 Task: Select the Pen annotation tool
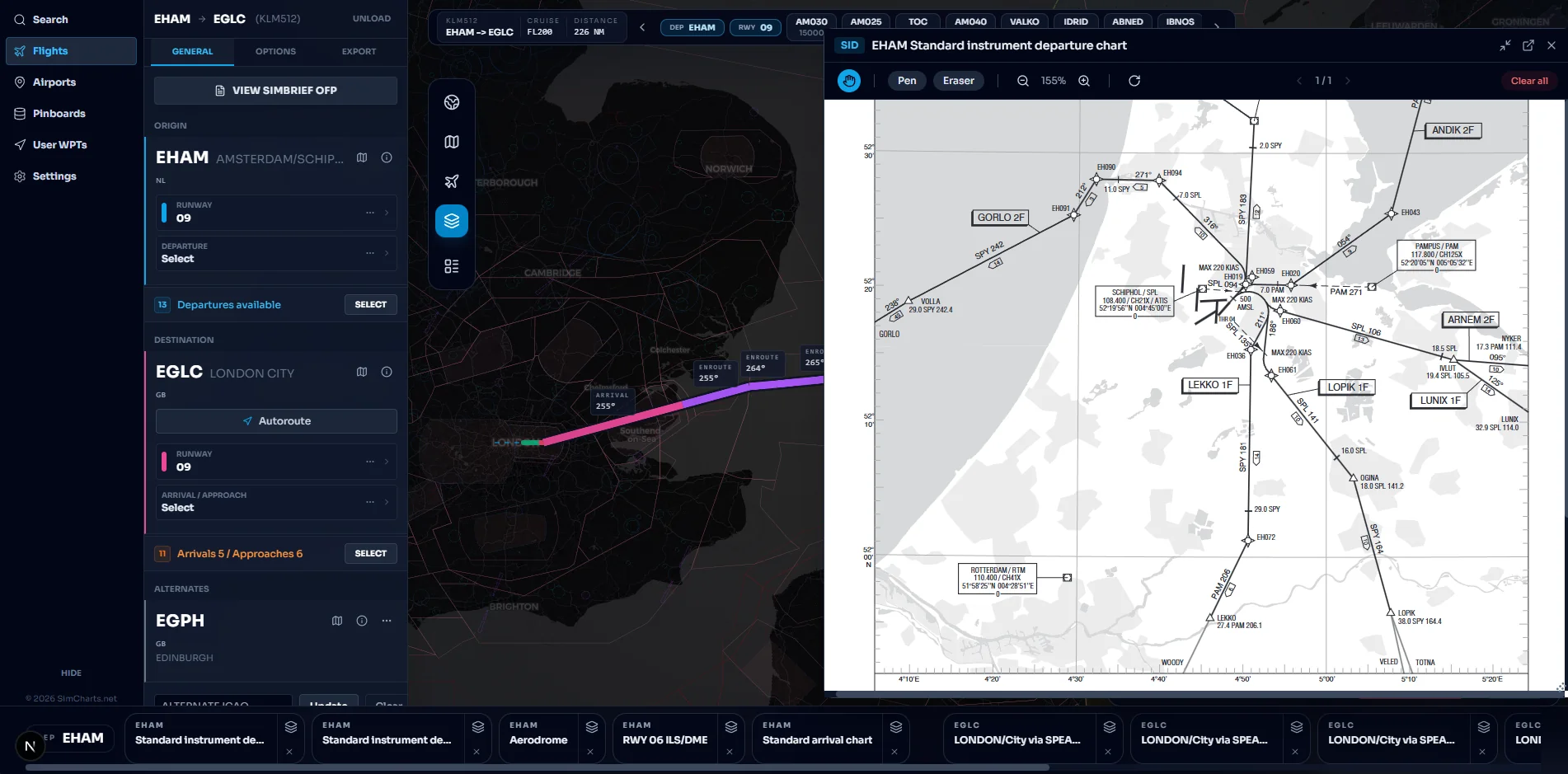pyautogui.click(x=907, y=81)
